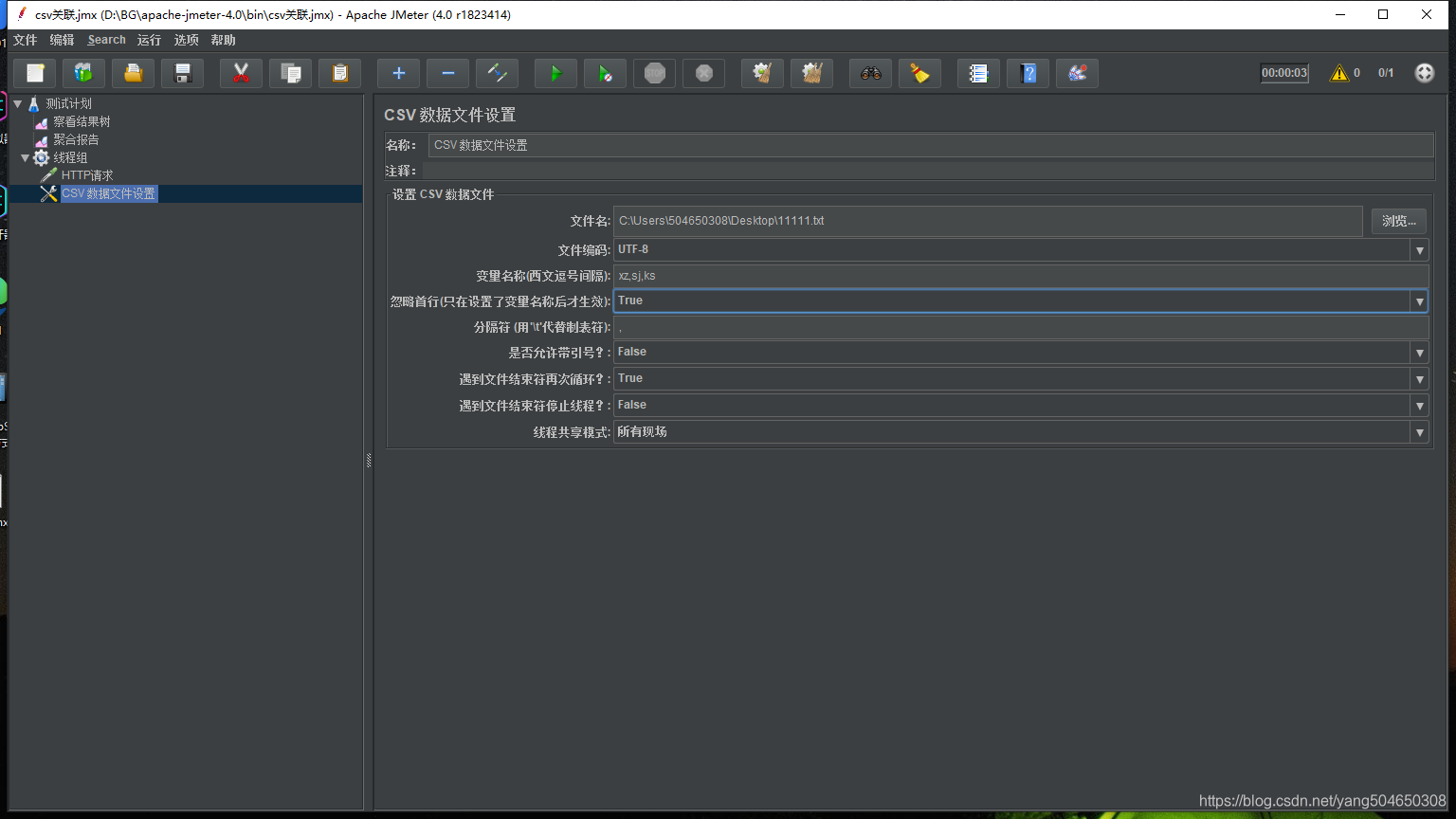Click the 变量名称 field containing xz,sj,ks
Screen dimensions: 1456x819
(x=1021, y=276)
